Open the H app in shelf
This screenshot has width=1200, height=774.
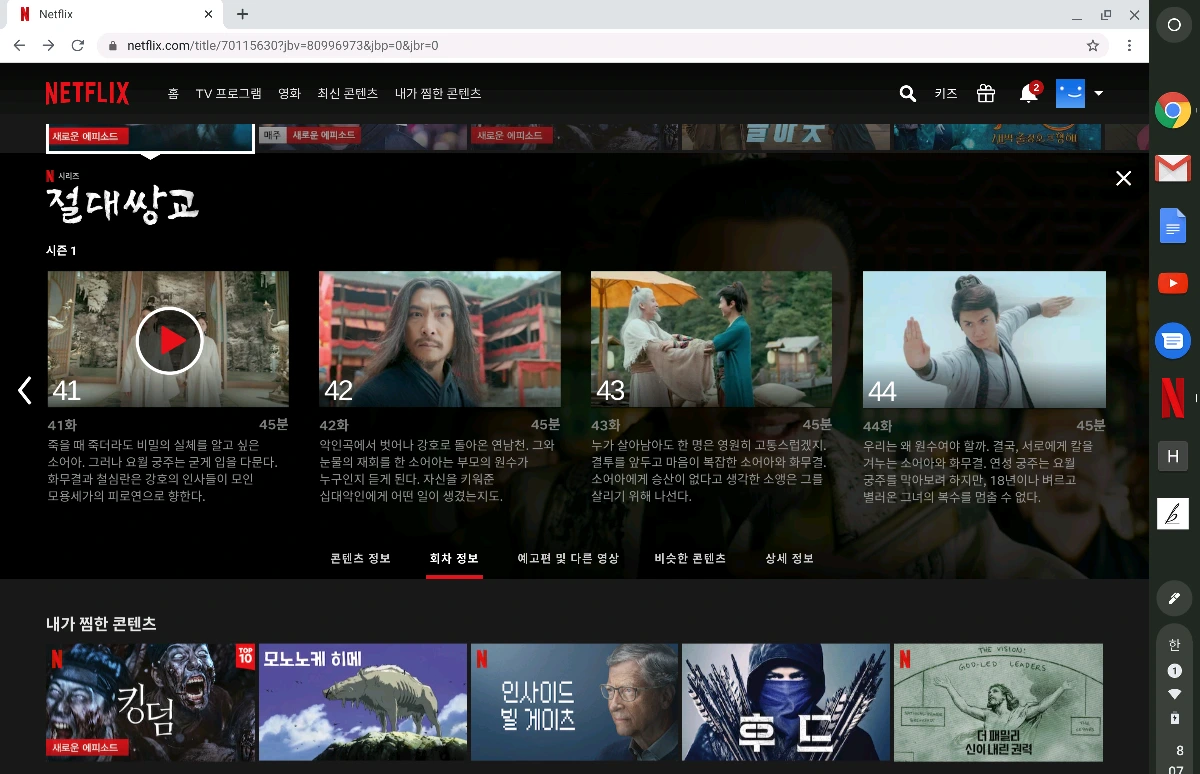click(x=1173, y=457)
